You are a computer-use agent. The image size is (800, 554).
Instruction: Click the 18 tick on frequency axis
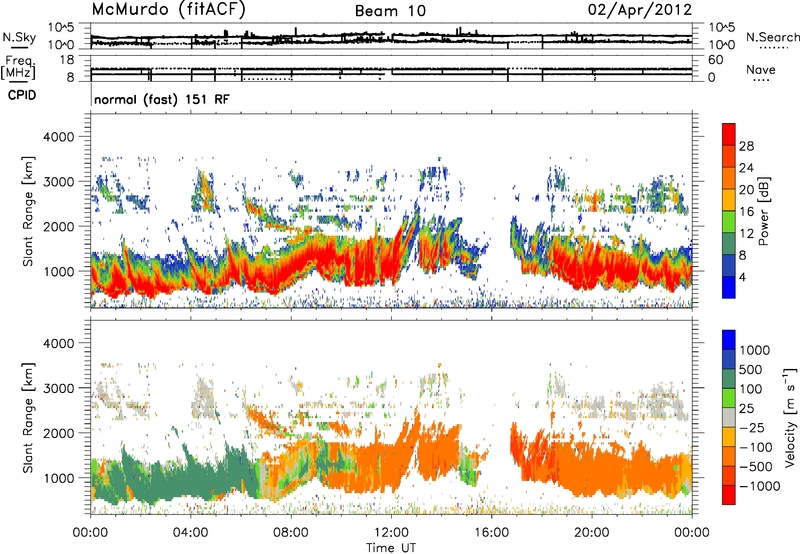(66, 60)
